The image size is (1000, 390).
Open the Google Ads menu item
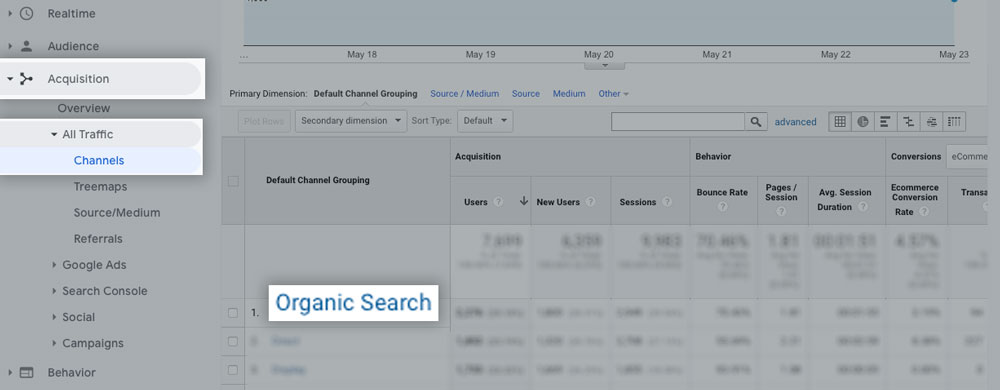click(94, 265)
